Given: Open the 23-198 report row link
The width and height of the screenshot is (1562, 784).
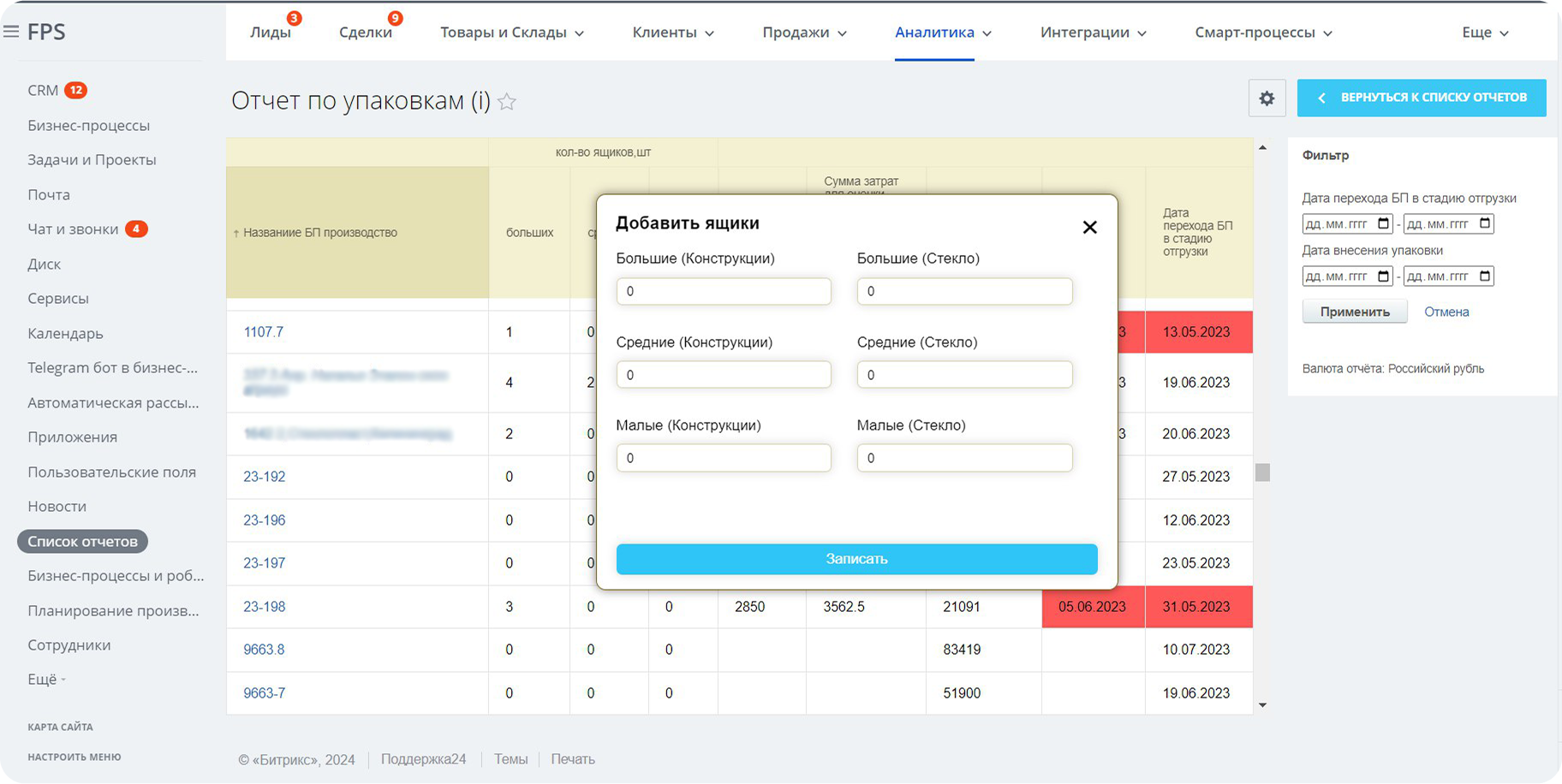Looking at the screenshot, I should 264,607.
